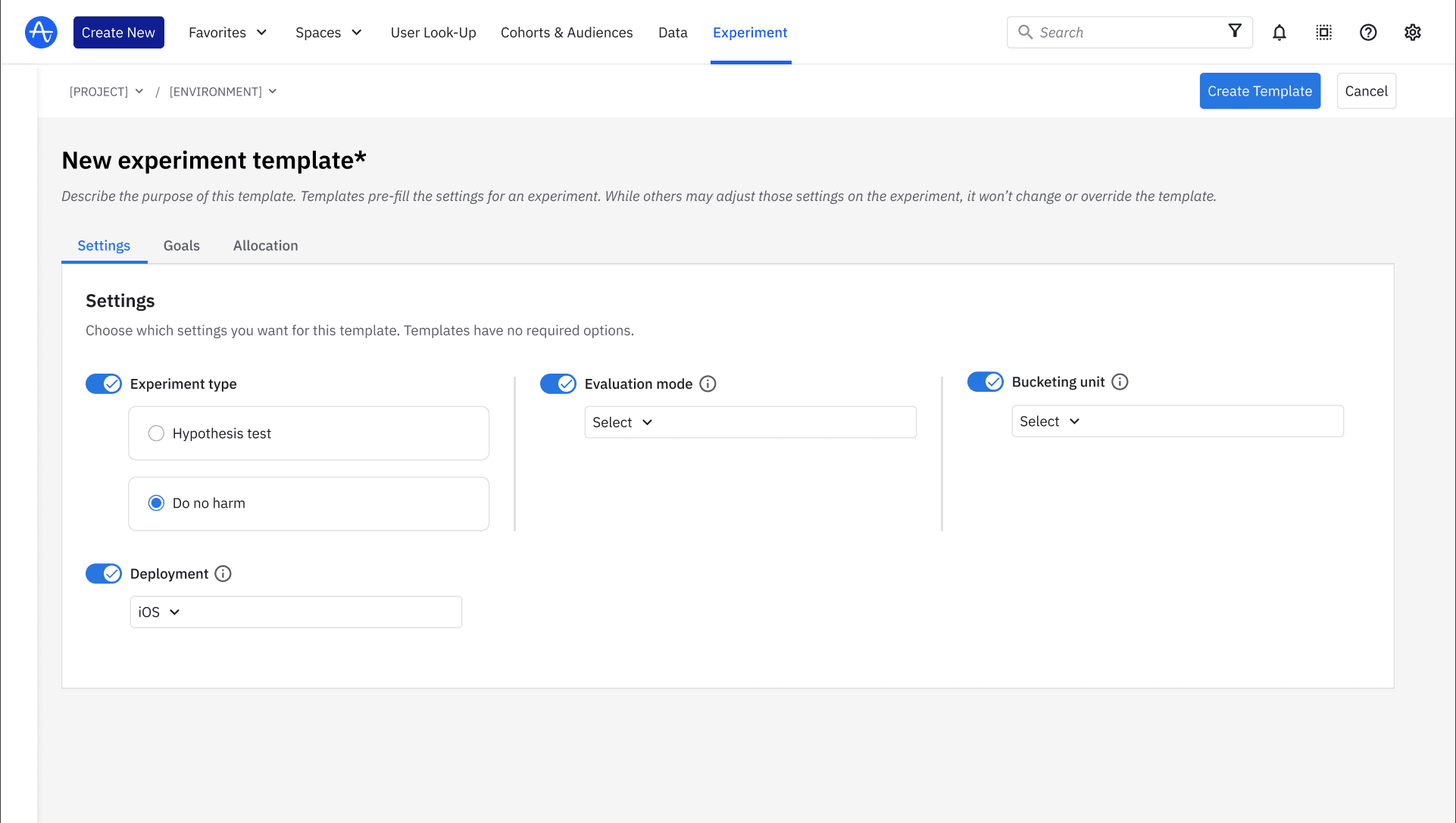Open the settings gear icon
The width and height of the screenshot is (1456, 823).
pos(1412,32)
